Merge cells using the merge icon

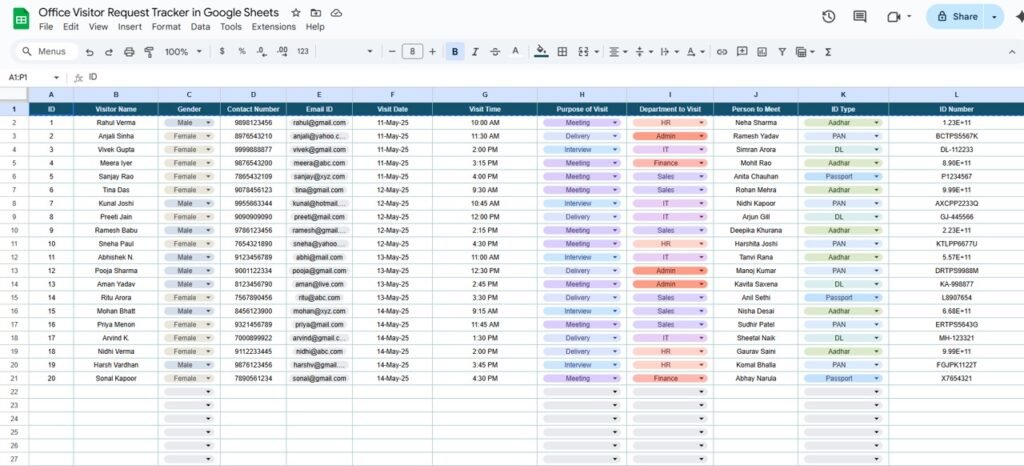pyautogui.click(x=584, y=52)
